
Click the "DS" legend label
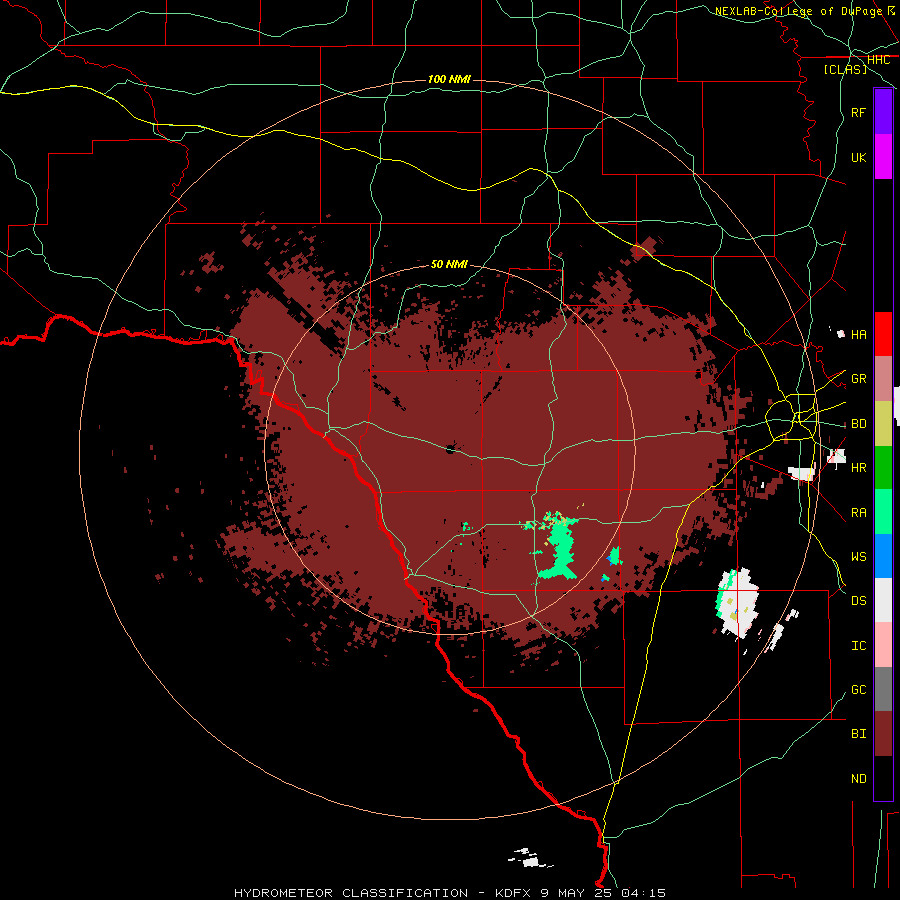858,600
